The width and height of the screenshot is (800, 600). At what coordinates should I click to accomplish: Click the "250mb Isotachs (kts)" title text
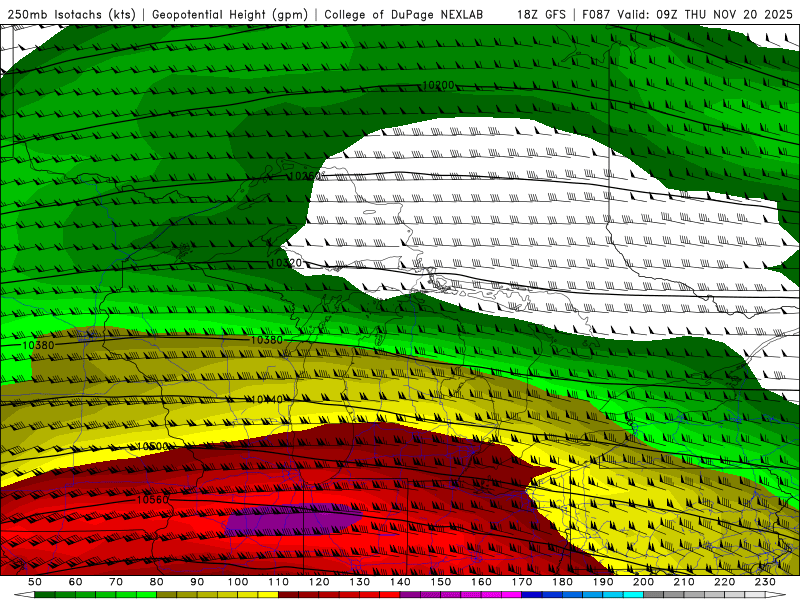[72, 14]
